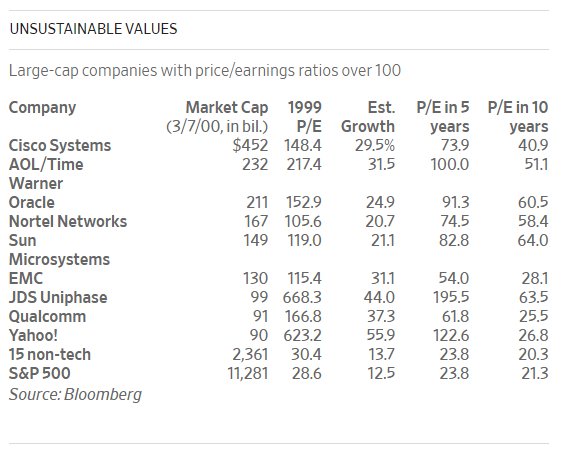This screenshot has height=458, width=562.
Task: Click the Yahoo! company name
Action: [33, 335]
